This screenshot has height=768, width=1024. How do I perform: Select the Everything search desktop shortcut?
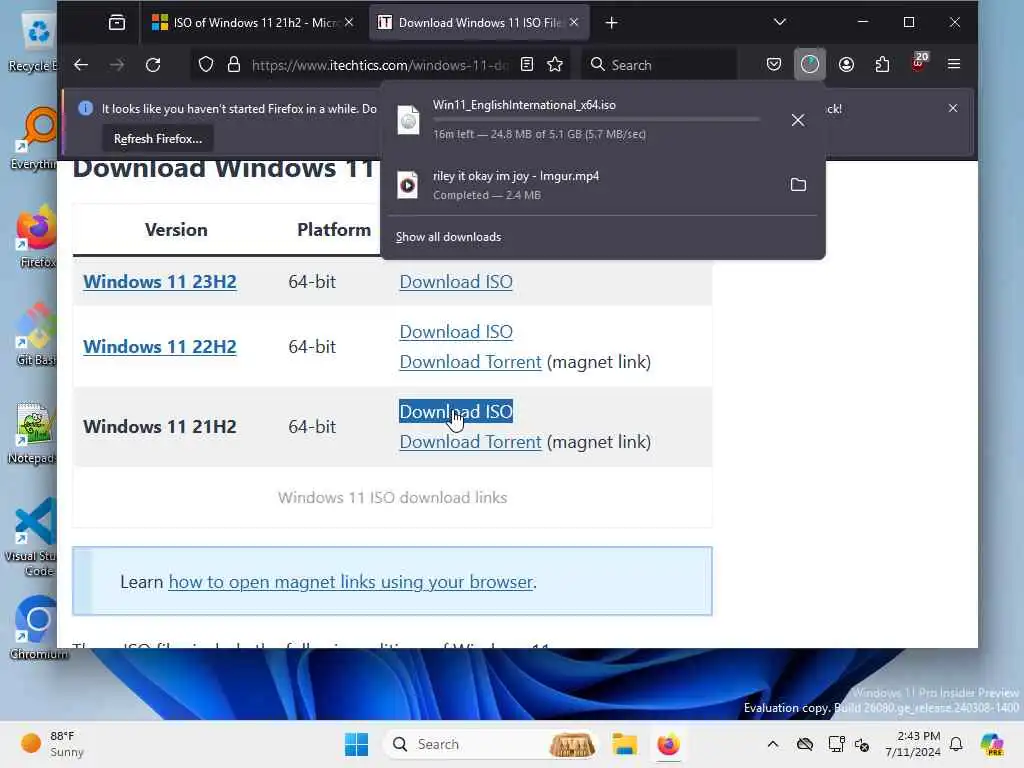point(34,138)
